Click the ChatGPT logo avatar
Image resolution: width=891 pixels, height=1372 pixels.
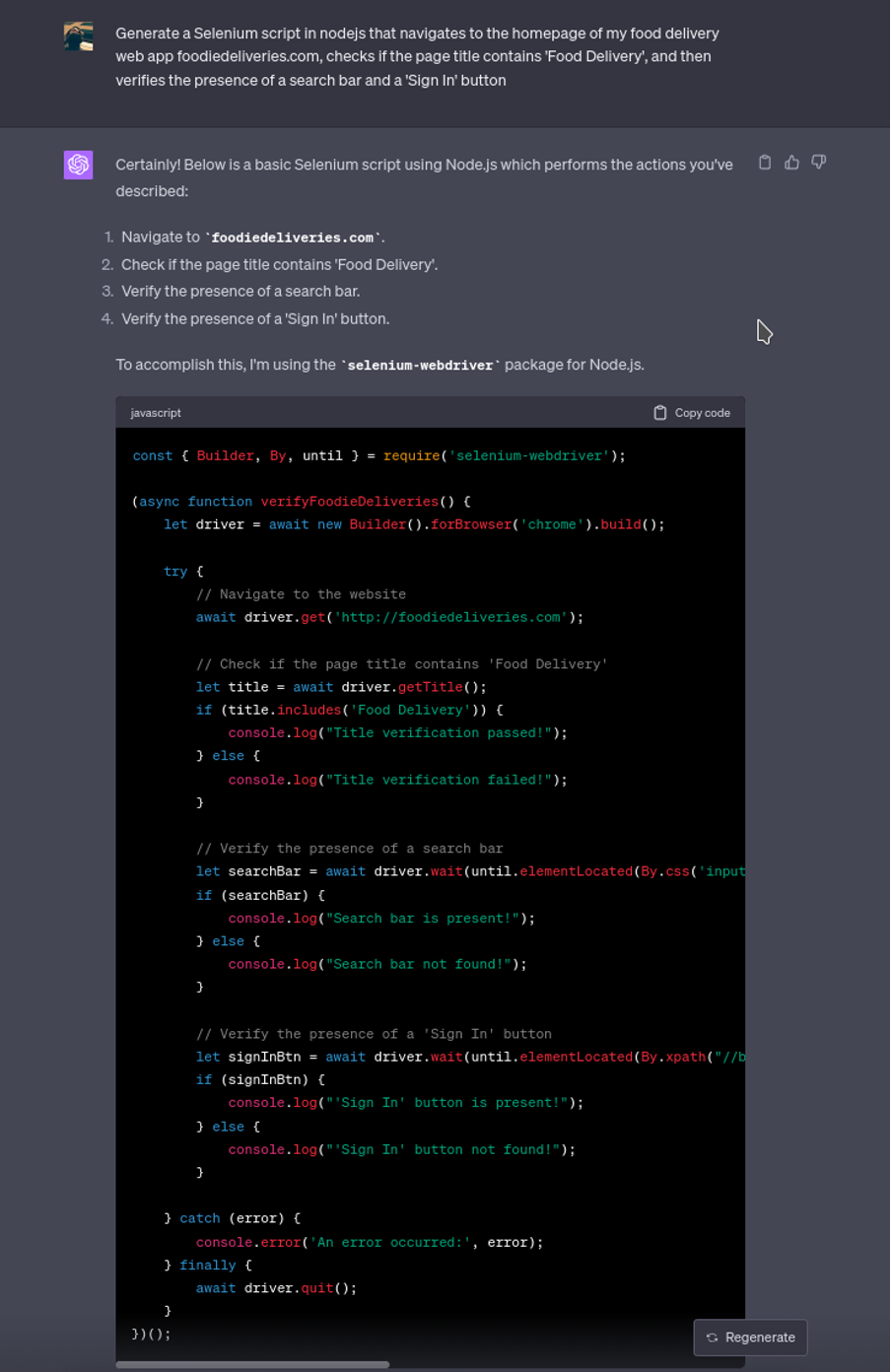79,165
